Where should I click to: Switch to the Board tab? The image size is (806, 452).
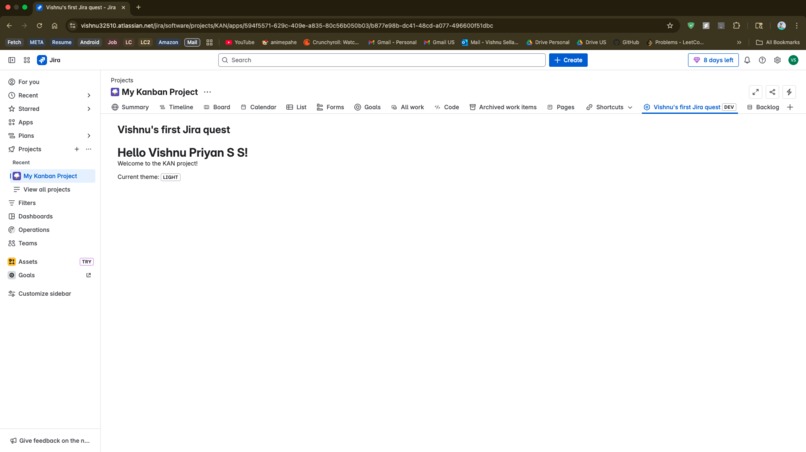pyautogui.click(x=216, y=107)
